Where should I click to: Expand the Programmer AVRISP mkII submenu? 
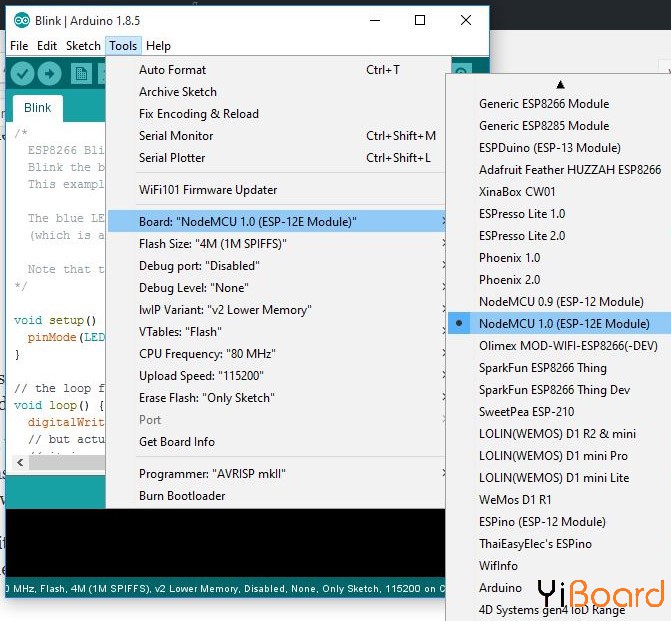(x=276, y=474)
